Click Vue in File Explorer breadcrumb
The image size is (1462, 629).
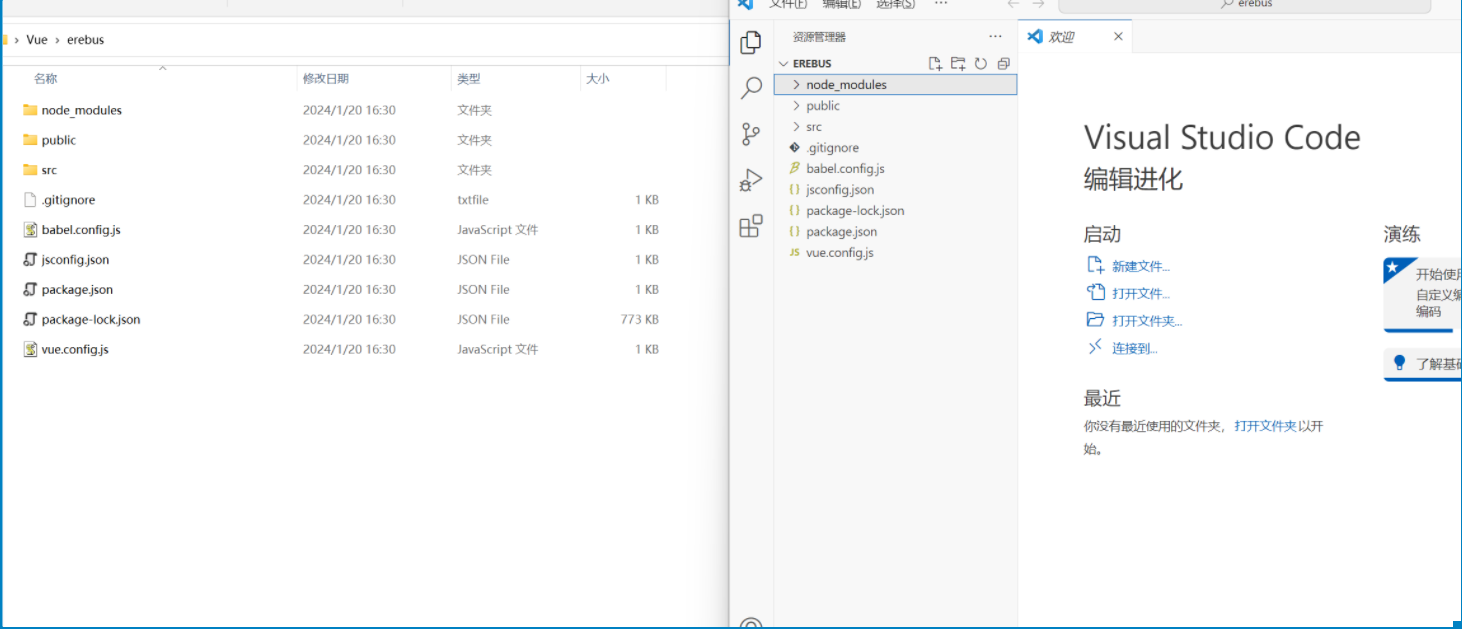coord(37,40)
